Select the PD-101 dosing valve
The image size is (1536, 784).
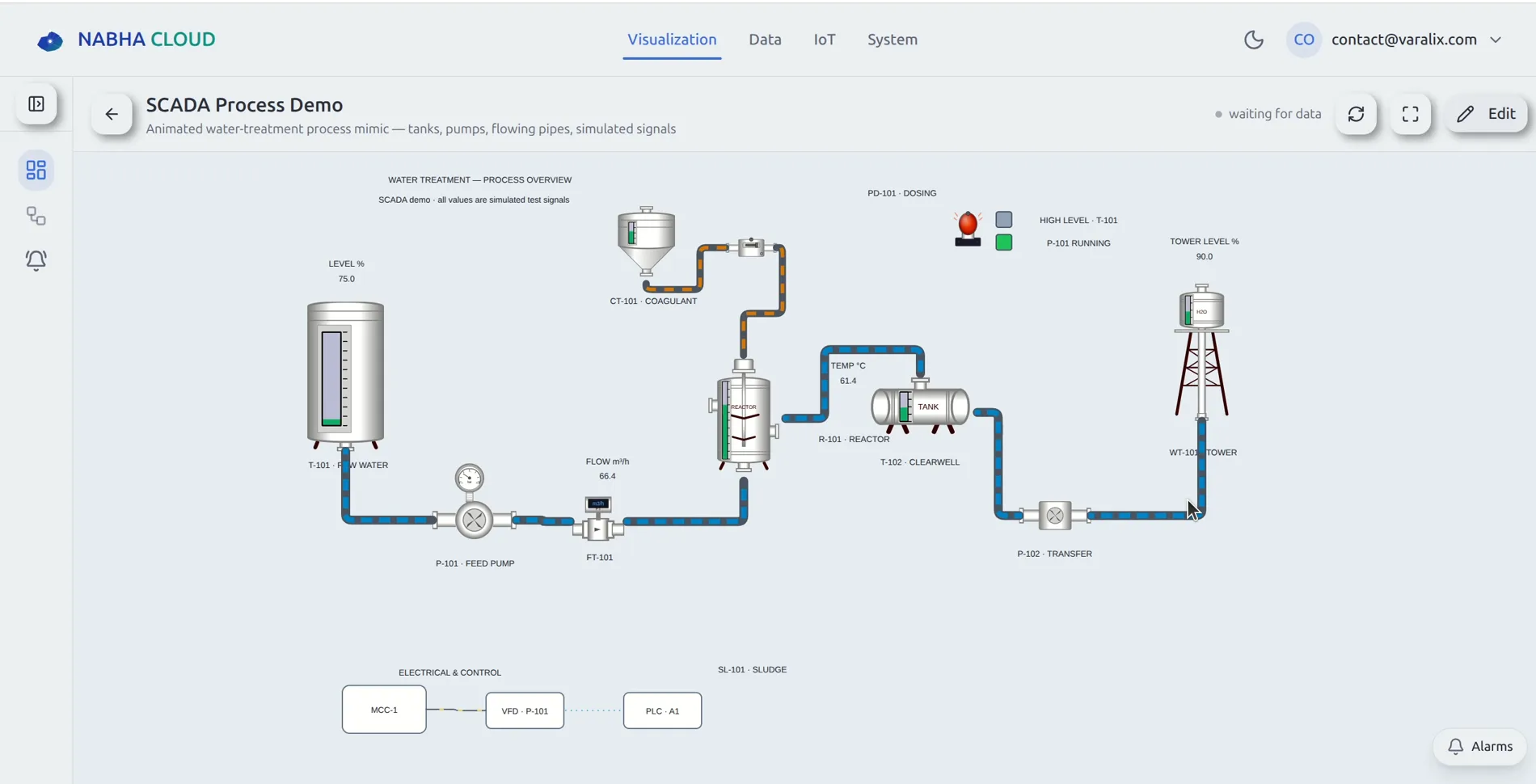coord(751,247)
